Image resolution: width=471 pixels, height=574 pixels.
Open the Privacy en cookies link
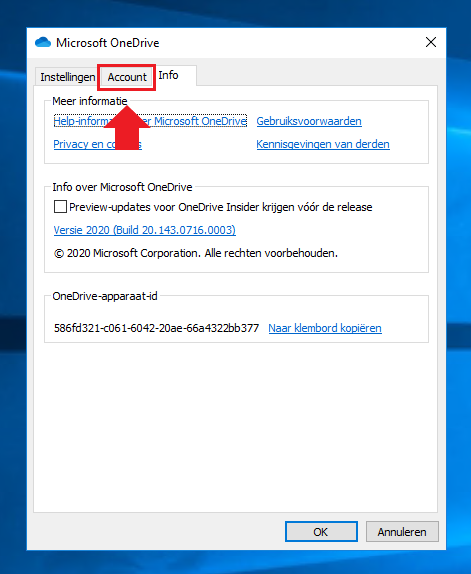(x=97, y=144)
